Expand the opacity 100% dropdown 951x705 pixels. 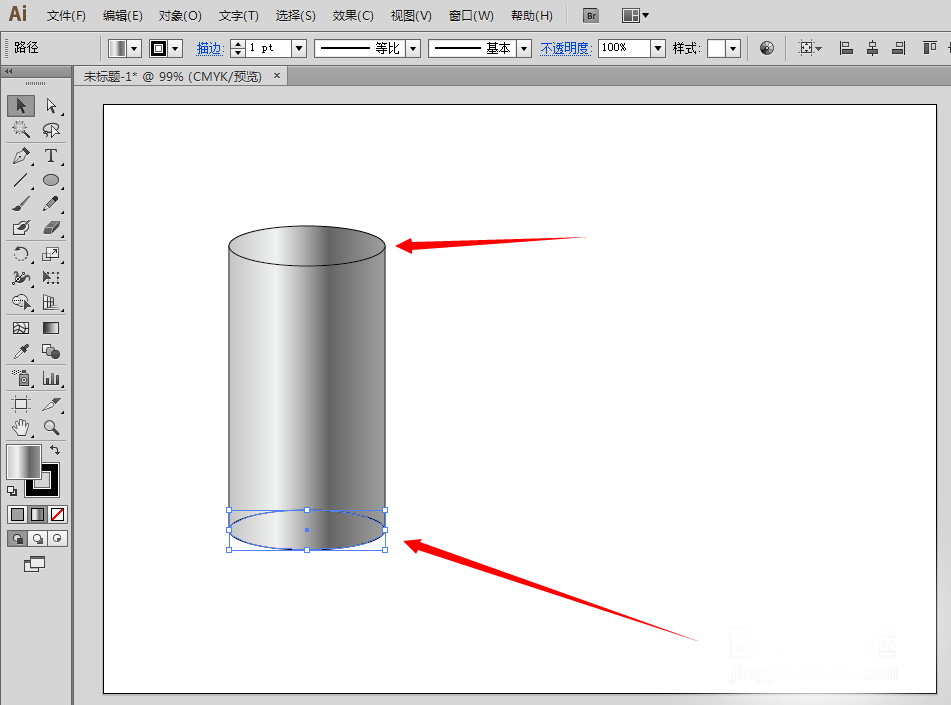658,49
